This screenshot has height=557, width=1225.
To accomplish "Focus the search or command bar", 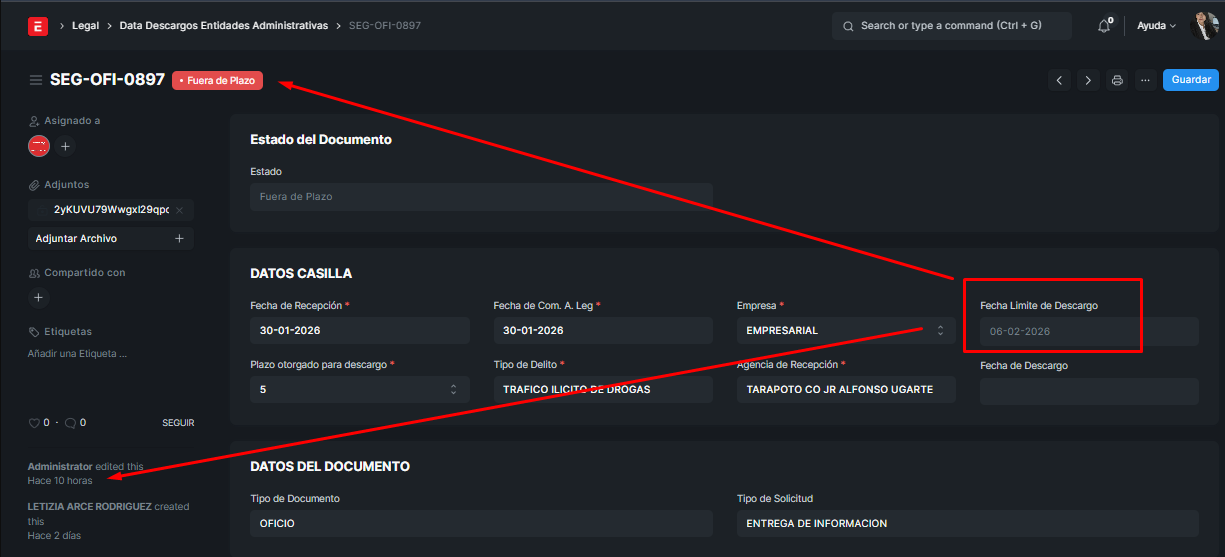I will pyautogui.click(x=950, y=26).
